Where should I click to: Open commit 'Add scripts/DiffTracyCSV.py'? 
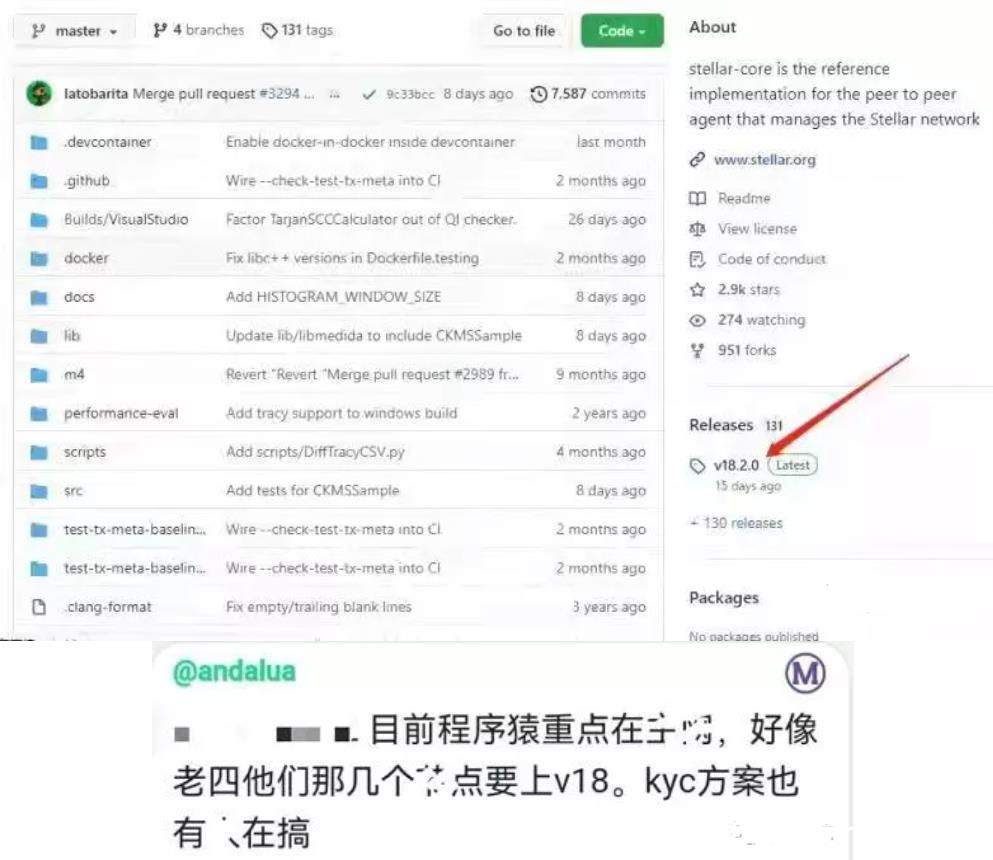point(315,452)
